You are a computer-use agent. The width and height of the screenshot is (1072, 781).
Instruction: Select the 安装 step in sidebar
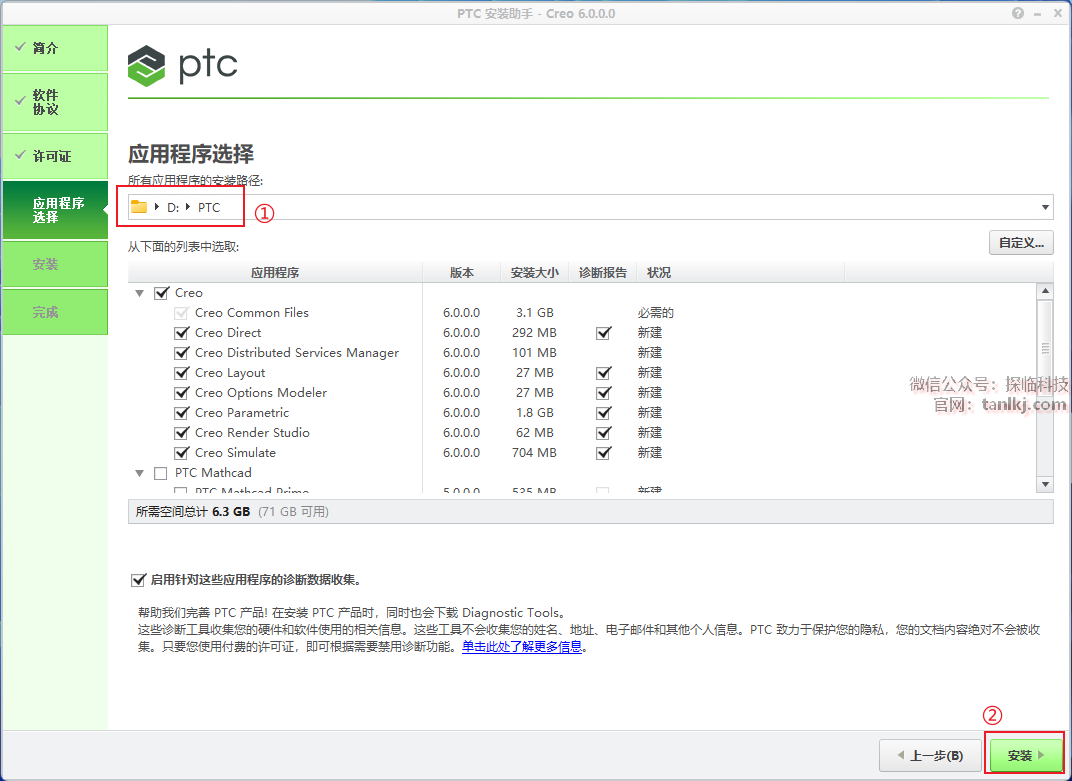pyautogui.click(x=55, y=264)
